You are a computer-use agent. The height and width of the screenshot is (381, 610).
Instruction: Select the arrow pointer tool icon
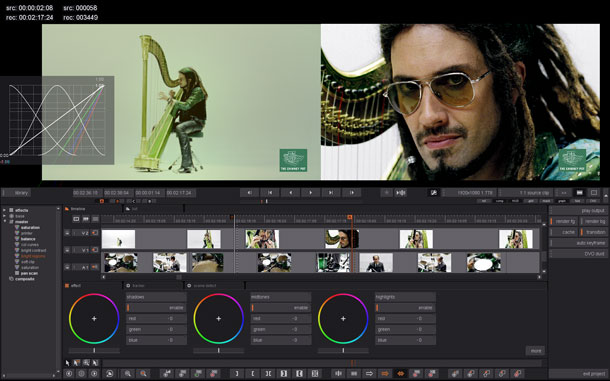(x=68, y=363)
